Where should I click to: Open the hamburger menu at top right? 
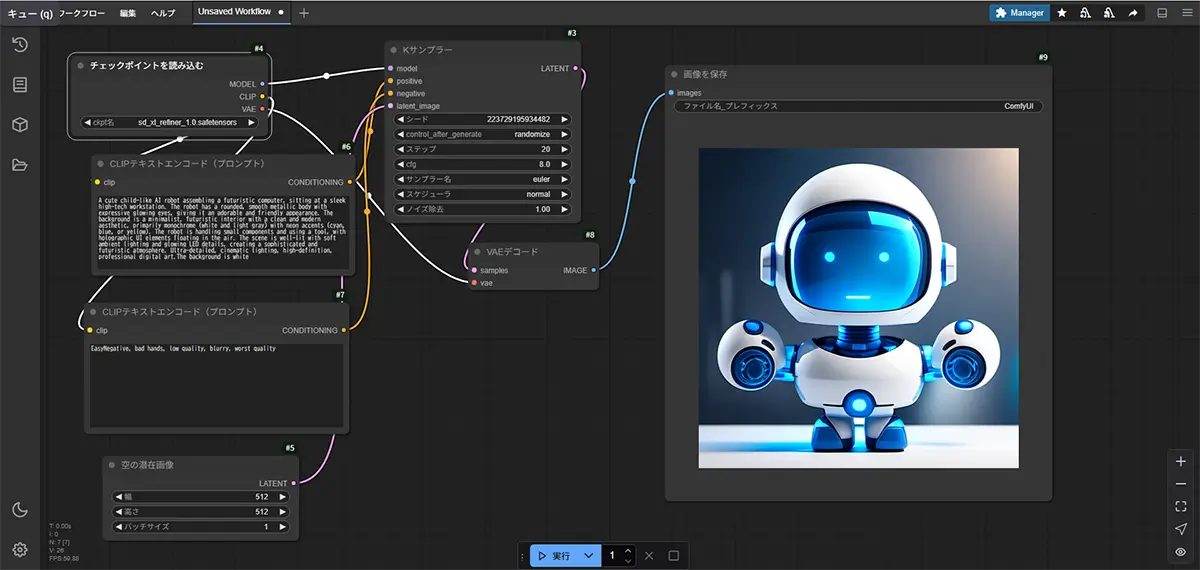click(1185, 13)
